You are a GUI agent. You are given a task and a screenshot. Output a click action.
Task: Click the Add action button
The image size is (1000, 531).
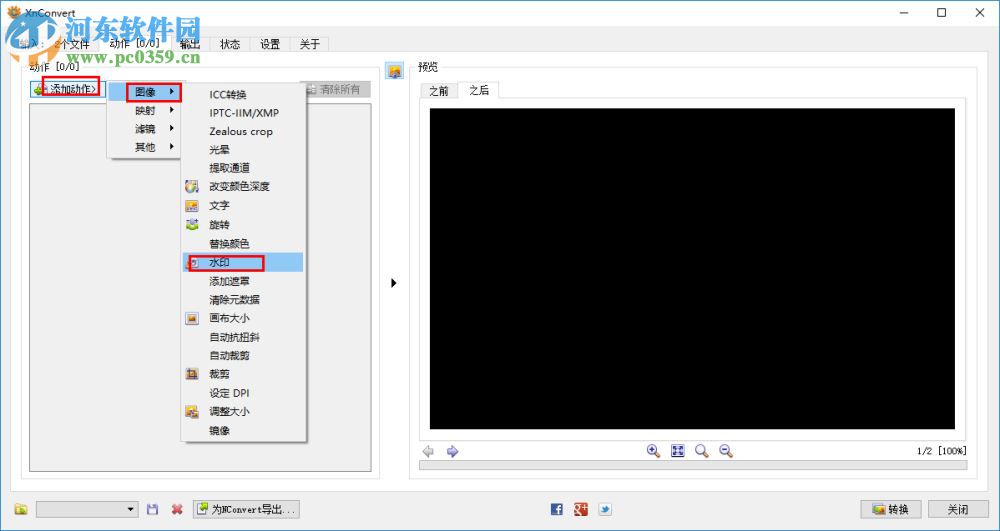(x=66, y=89)
